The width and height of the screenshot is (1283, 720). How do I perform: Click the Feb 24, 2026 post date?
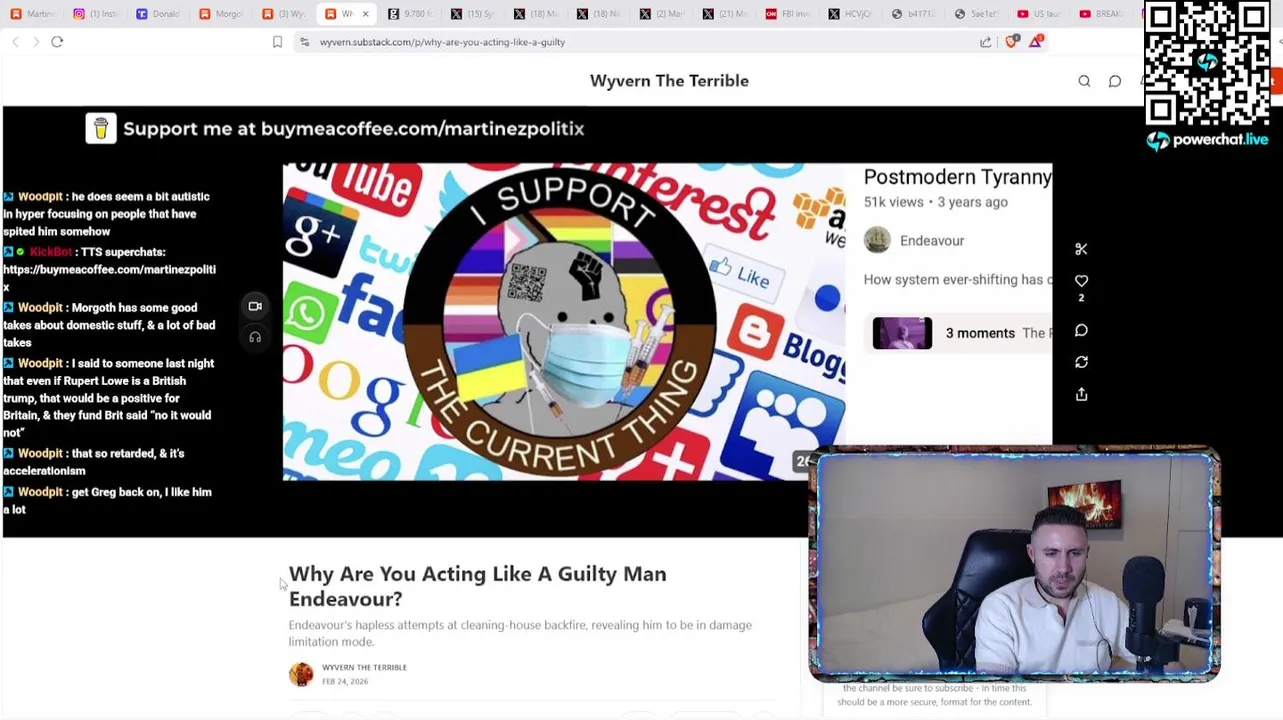(x=345, y=681)
